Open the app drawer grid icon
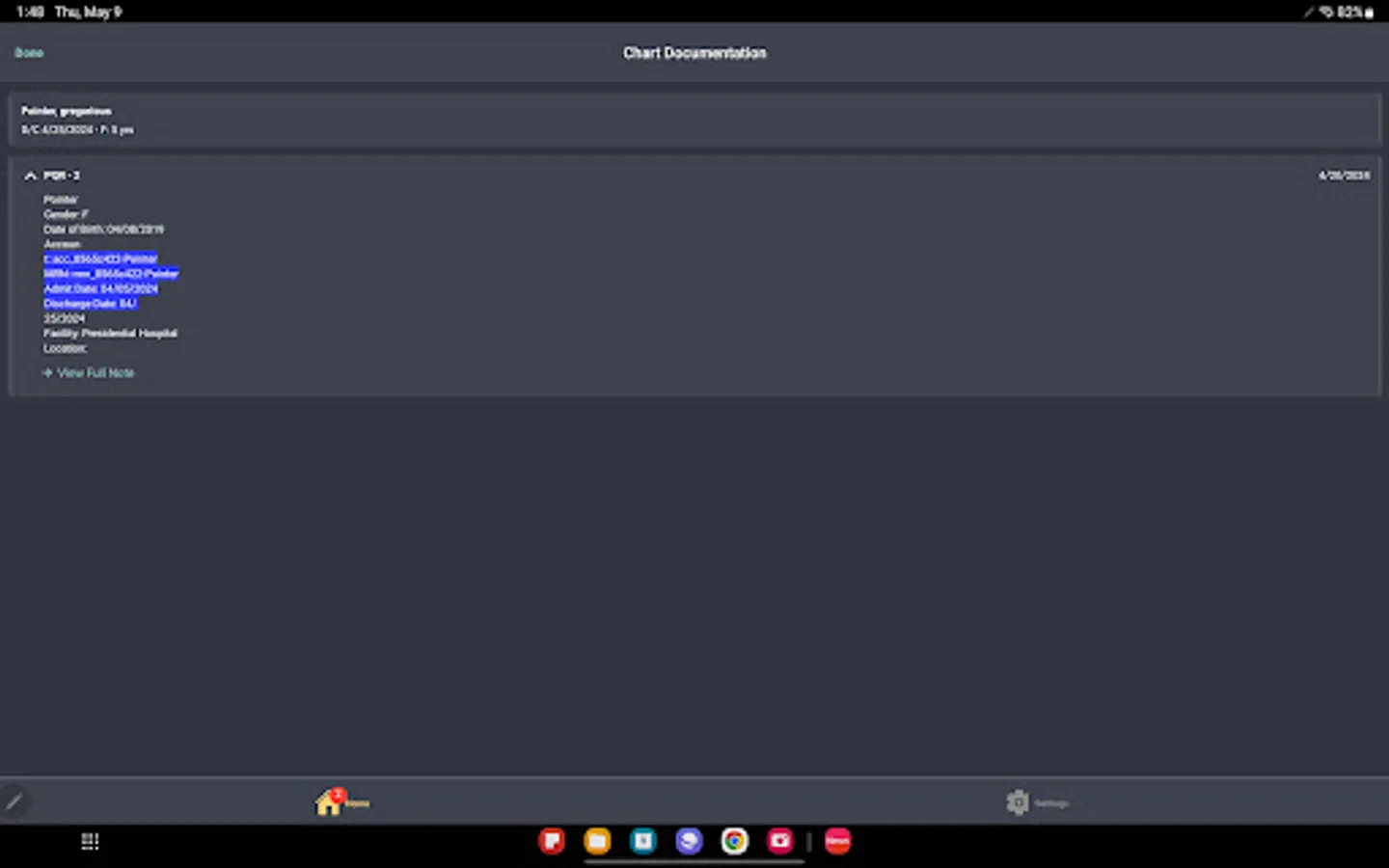The height and width of the screenshot is (868, 1389). 90,842
